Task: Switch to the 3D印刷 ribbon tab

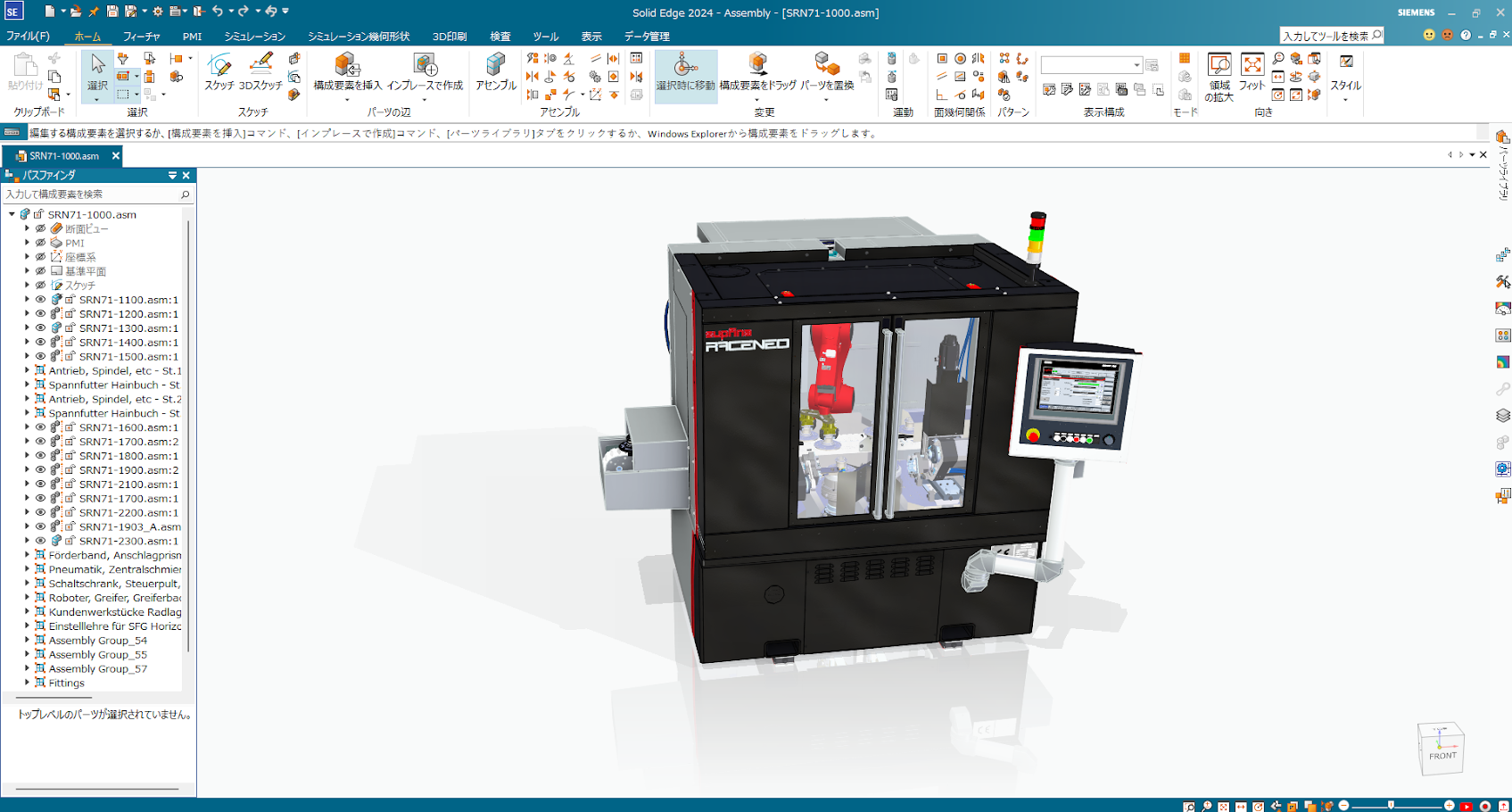Action: (x=450, y=37)
